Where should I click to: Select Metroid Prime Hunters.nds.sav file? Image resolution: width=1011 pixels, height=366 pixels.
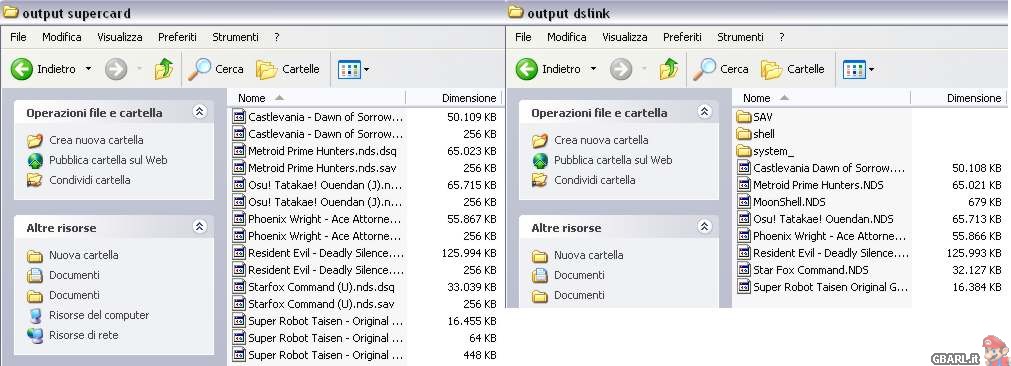315,168
